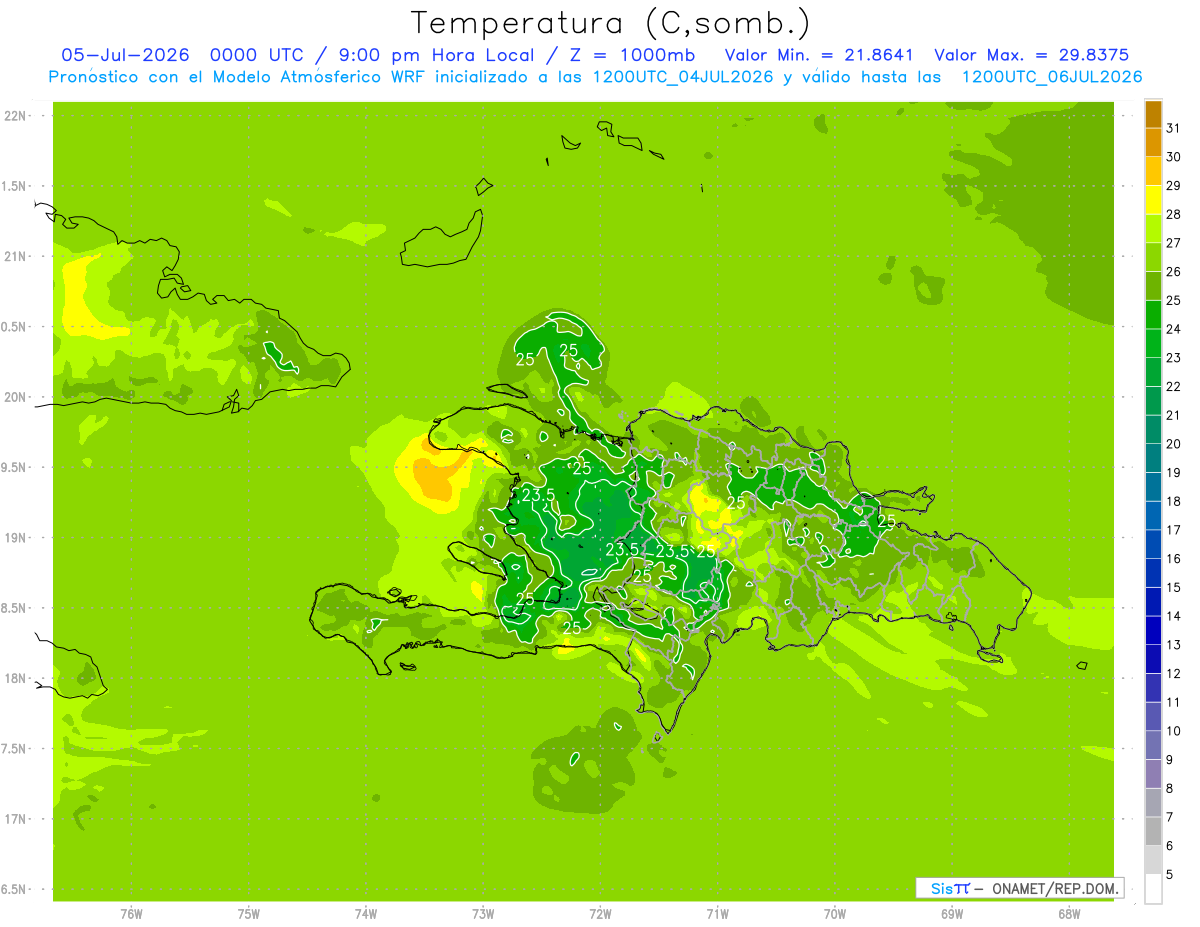Screen dimensions: 1200x927
Task: Click the gray 7 legend color block
Action: pyautogui.click(x=1153, y=802)
